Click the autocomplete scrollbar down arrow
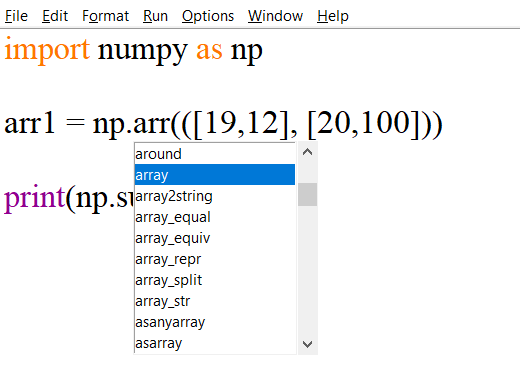This screenshot has height=384, width=520. click(307, 344)
